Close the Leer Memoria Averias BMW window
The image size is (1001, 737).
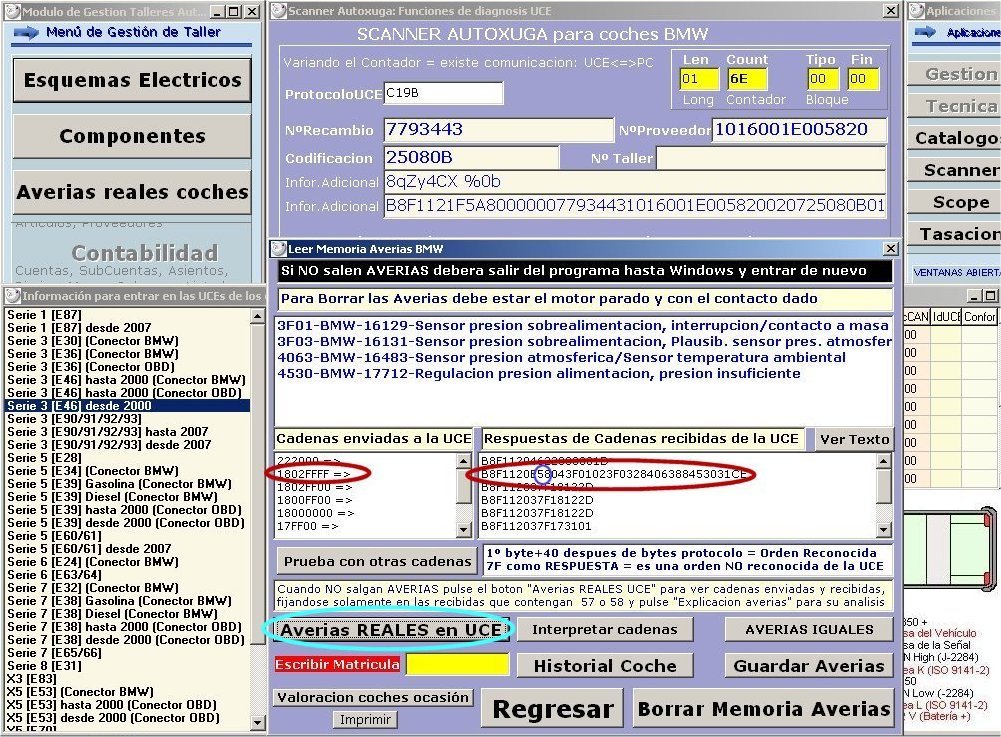tap(891, 248)
